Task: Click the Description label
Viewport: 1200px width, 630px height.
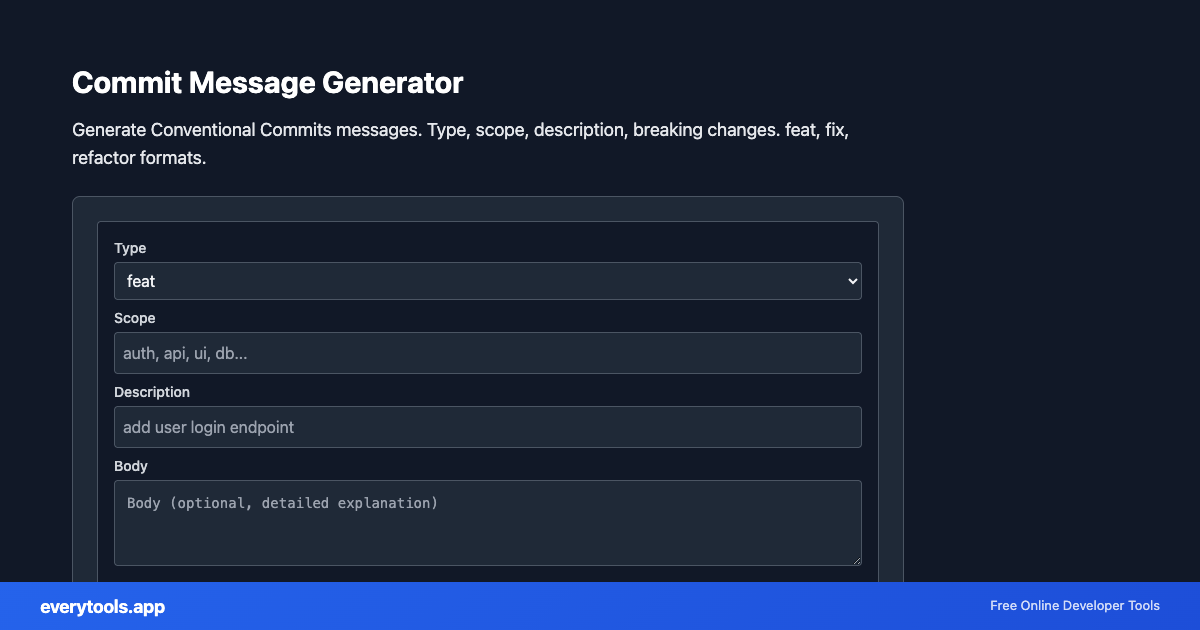Action: point(152,392)
